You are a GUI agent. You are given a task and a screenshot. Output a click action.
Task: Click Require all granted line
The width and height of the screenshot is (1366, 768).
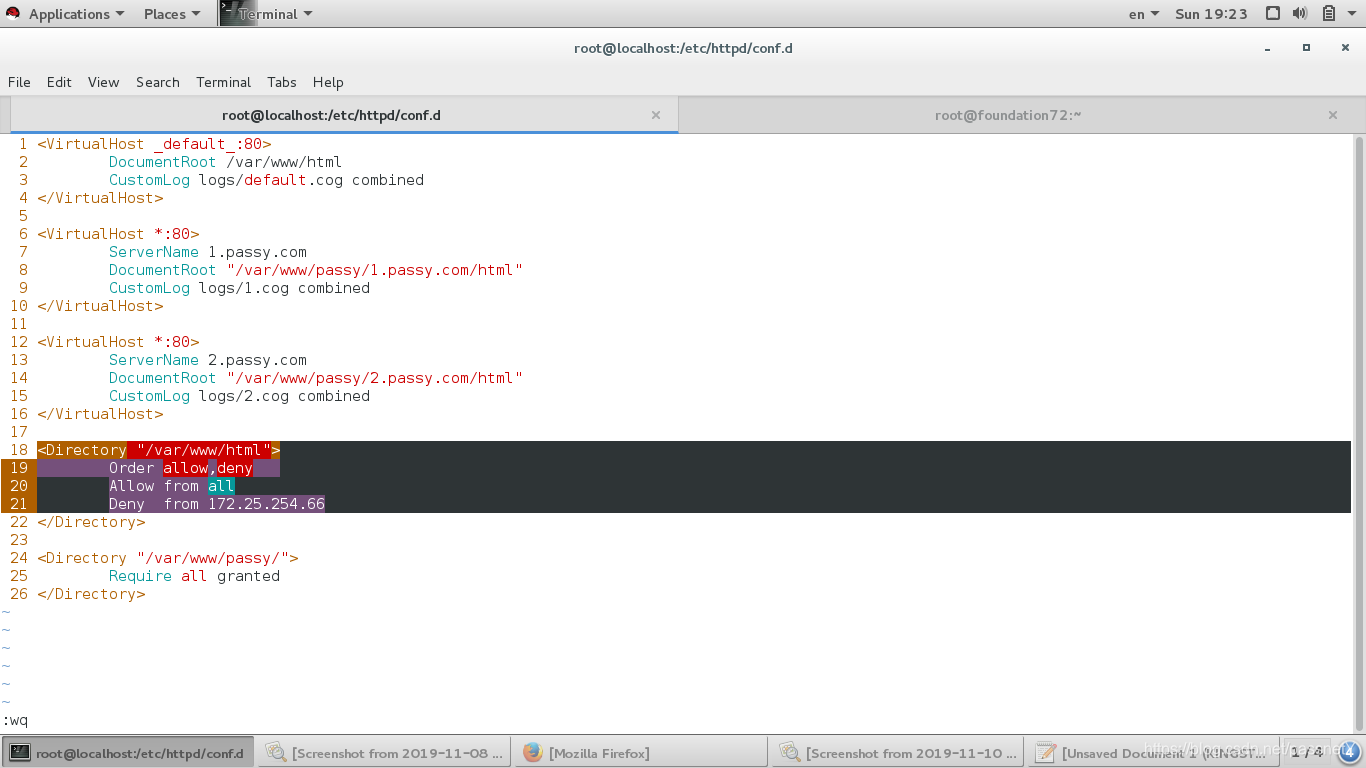click(x=194, y=576)
